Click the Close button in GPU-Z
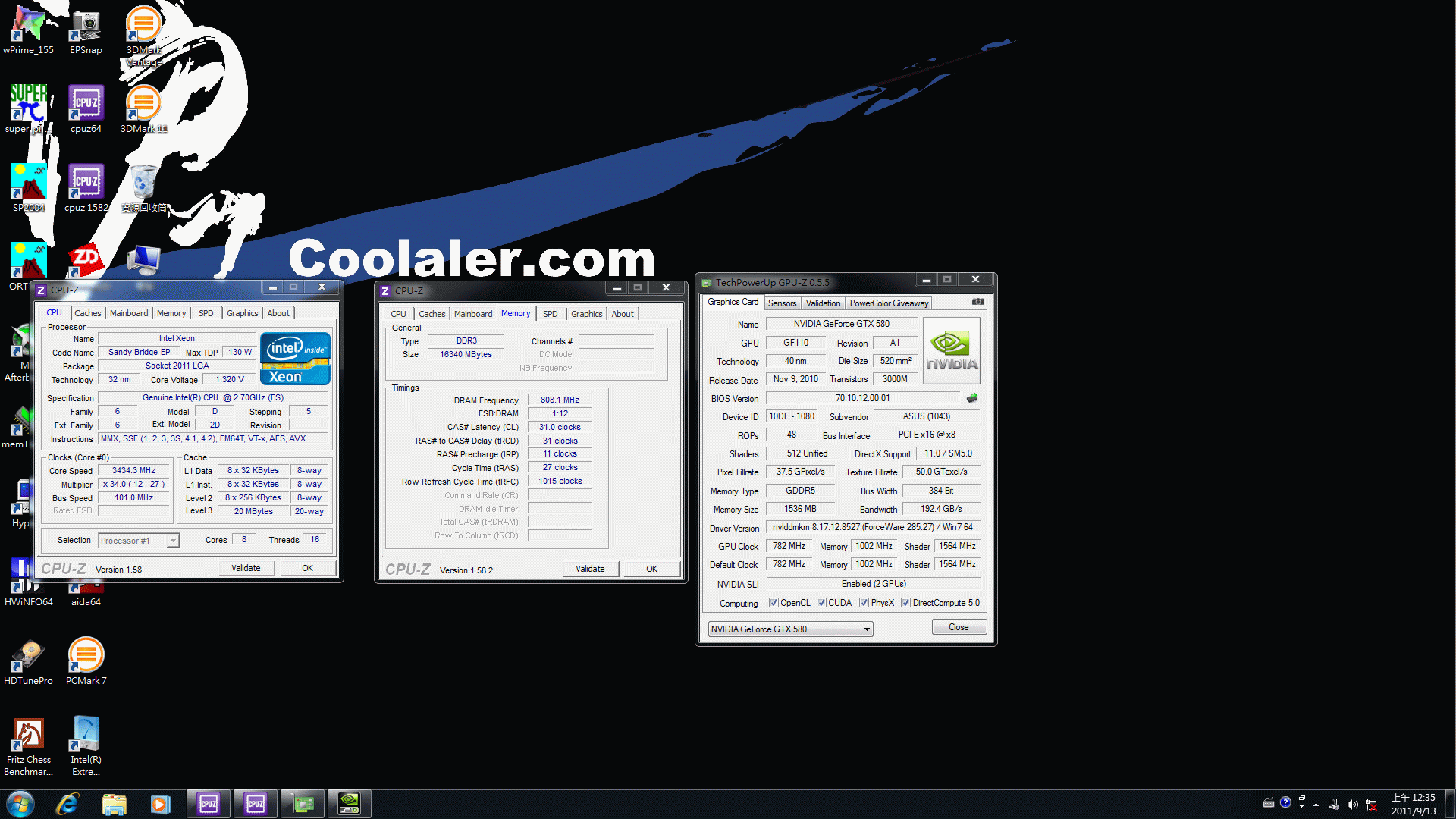The height and width of the screenshot is (819, 1456). click(x=959, y=627)
